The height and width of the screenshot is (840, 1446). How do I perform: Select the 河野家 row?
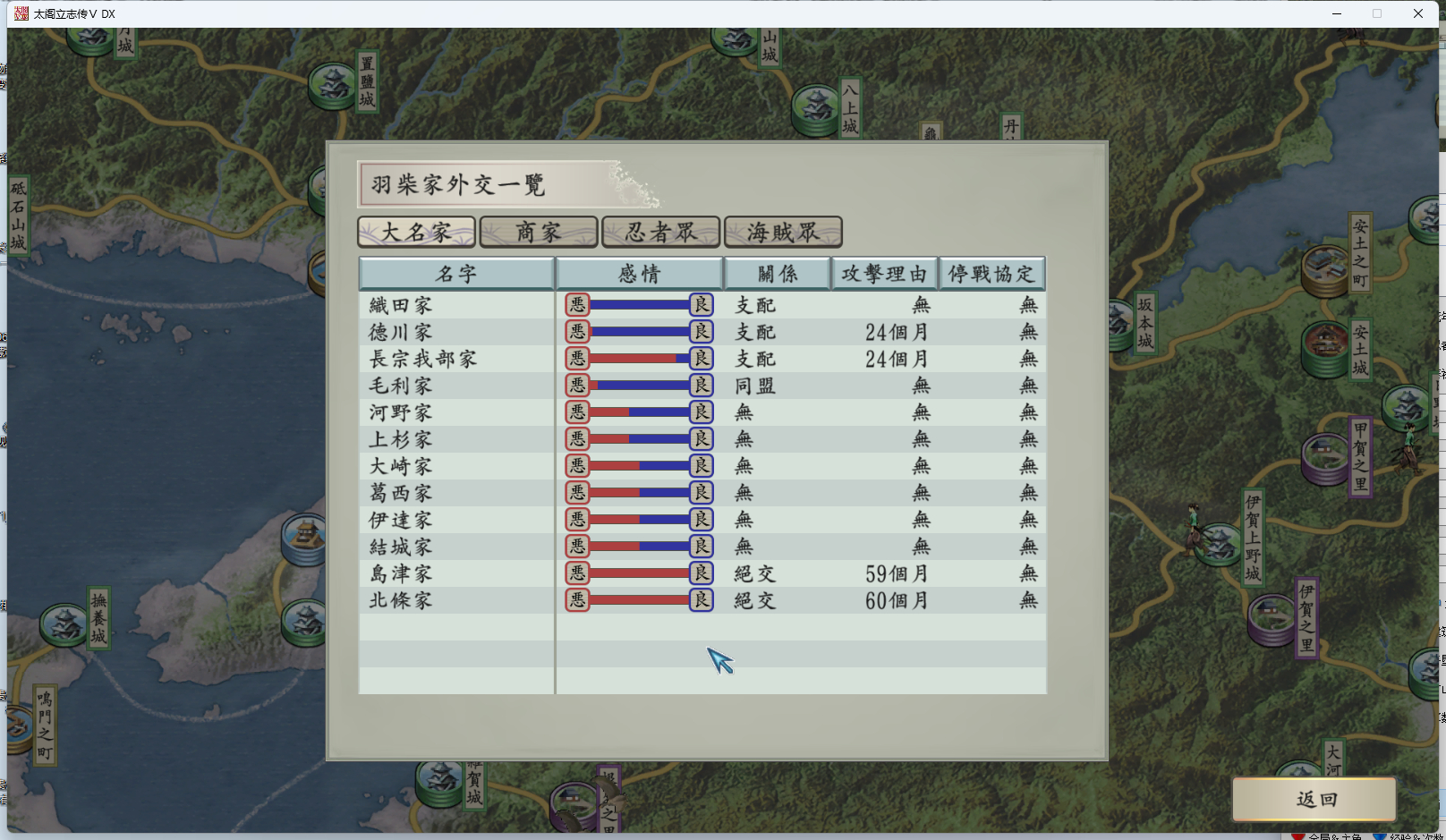(x=702, y=412)
